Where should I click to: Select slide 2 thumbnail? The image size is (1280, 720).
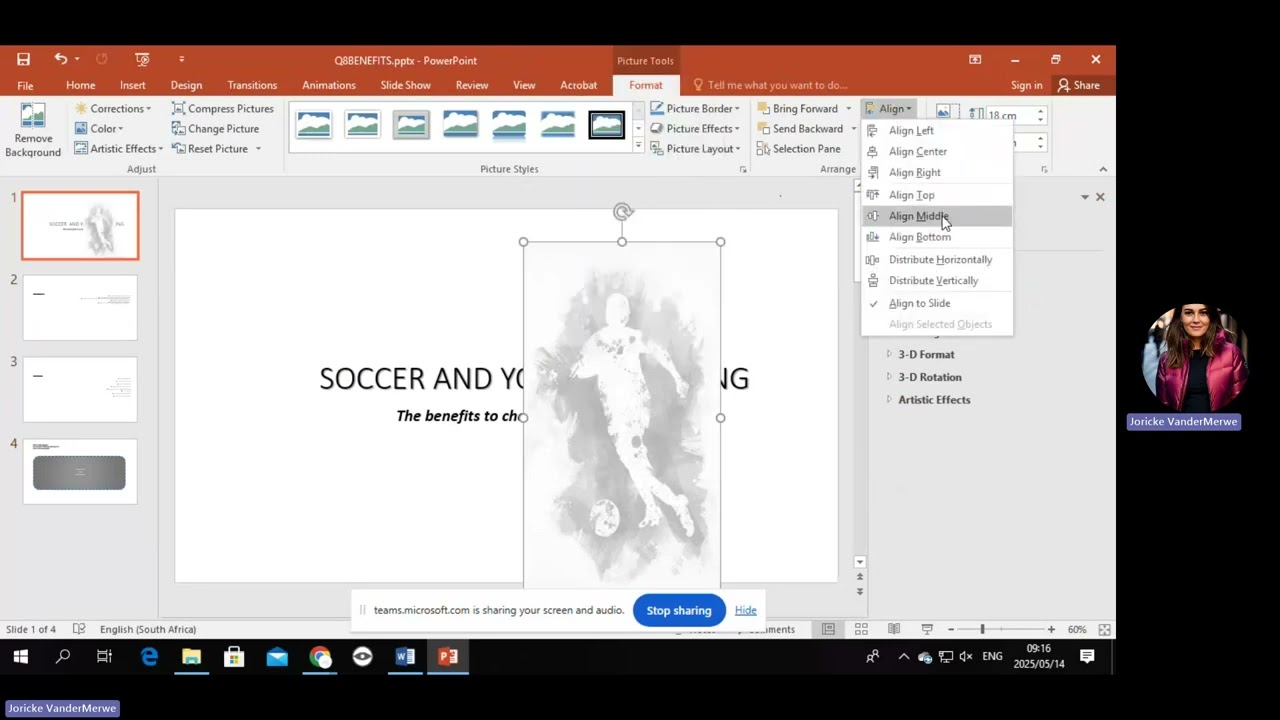coord(80,307)
